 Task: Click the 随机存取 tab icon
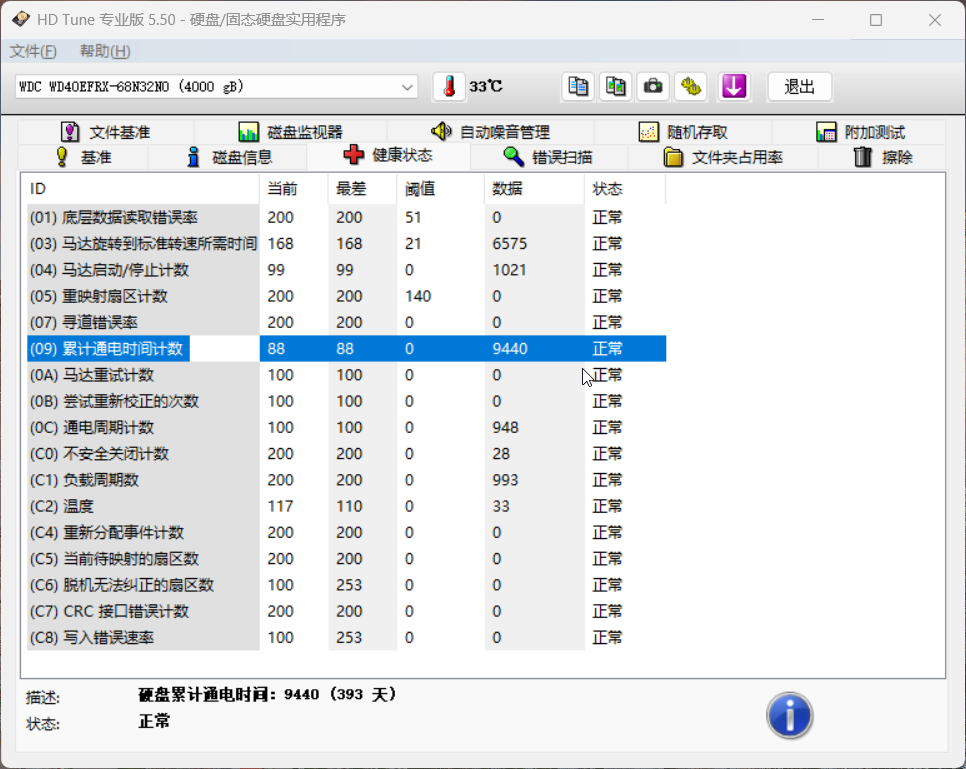648,132
